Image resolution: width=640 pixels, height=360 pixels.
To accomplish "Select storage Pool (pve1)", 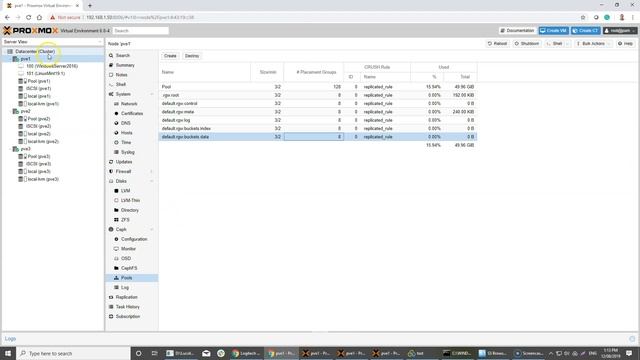I will click(x=39, y=81).
